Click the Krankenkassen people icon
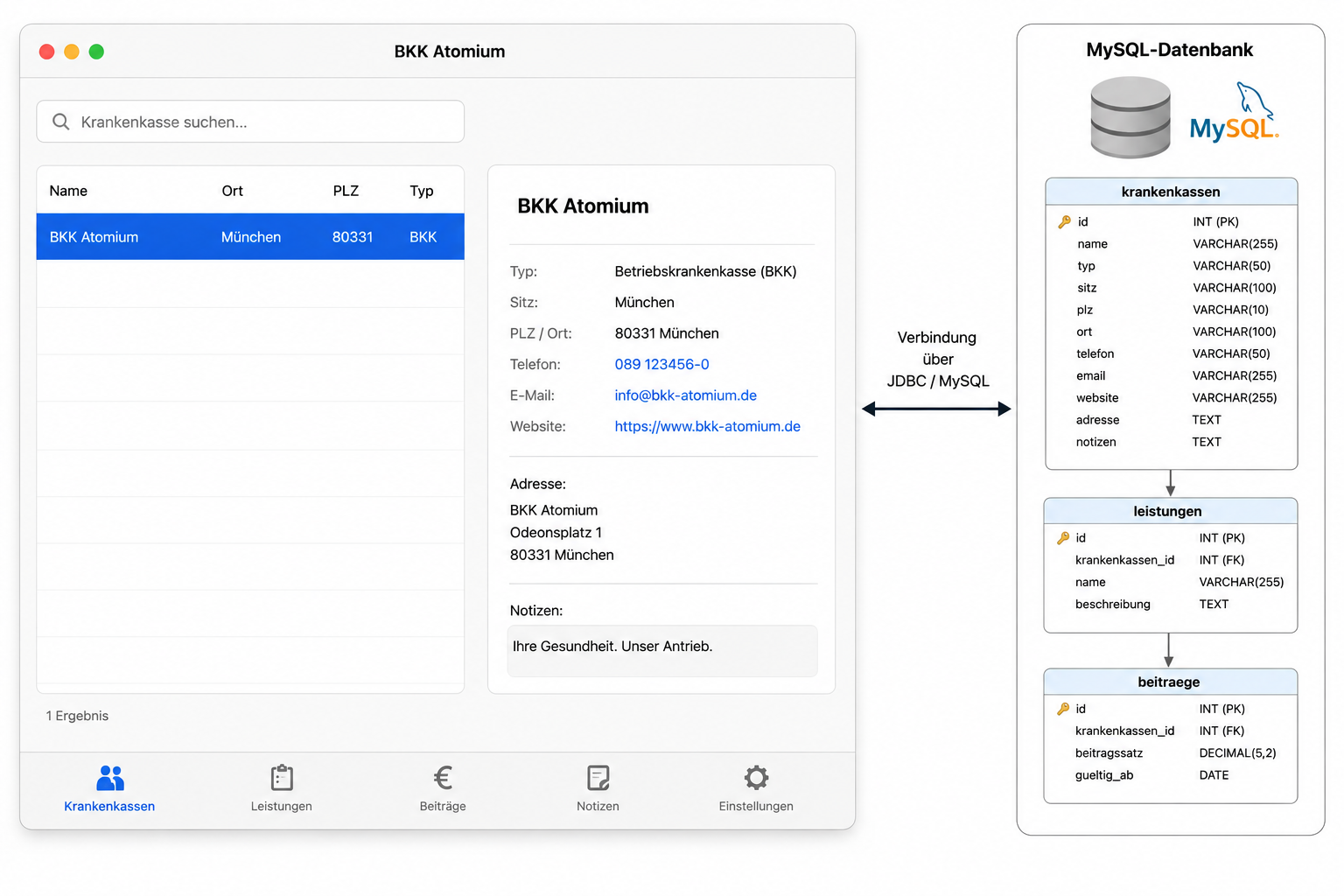The image size is (1344, 896). pyautogui.click(x=110, y=777)
